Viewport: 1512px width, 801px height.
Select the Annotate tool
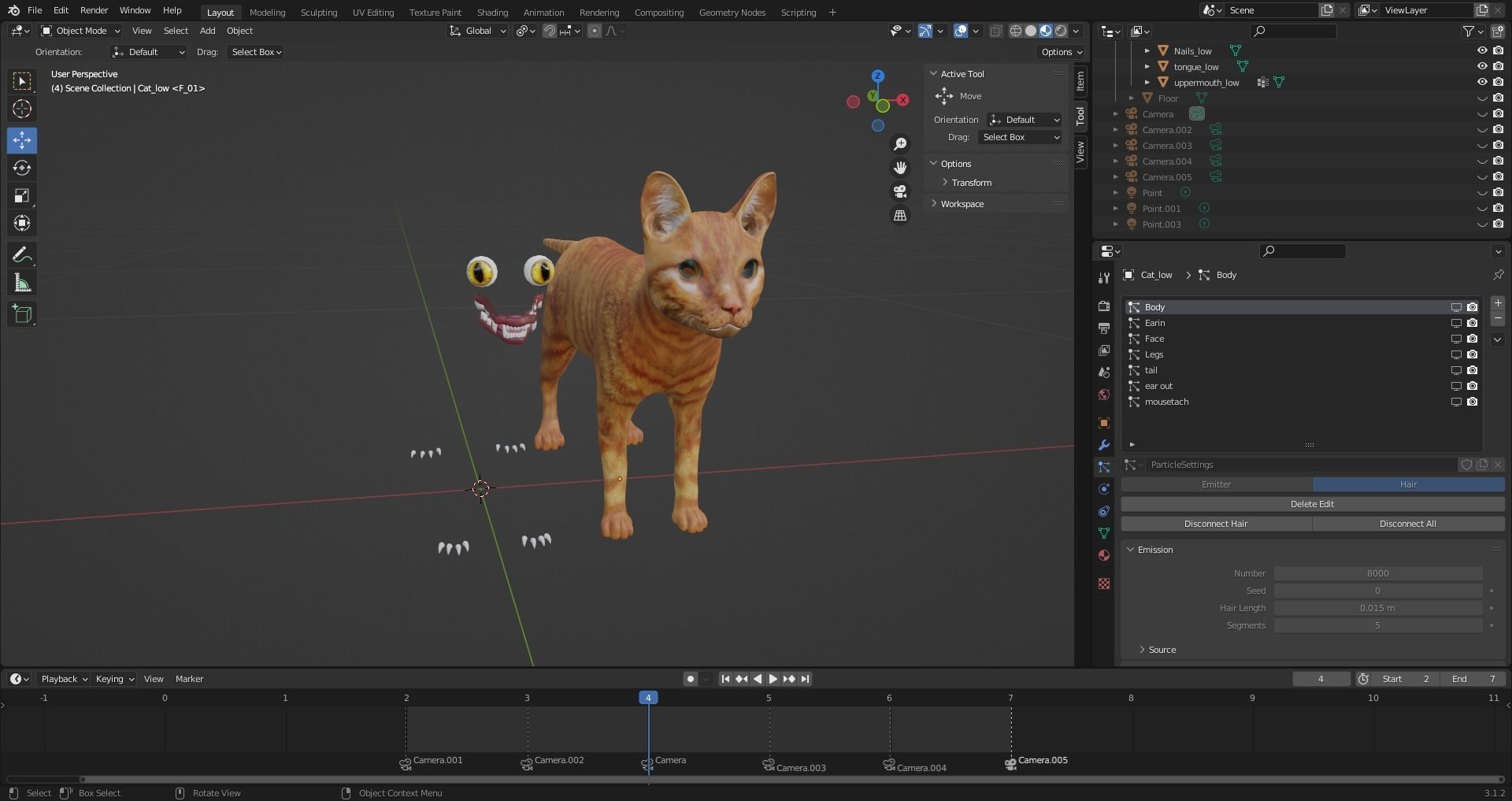click(22, 254)
